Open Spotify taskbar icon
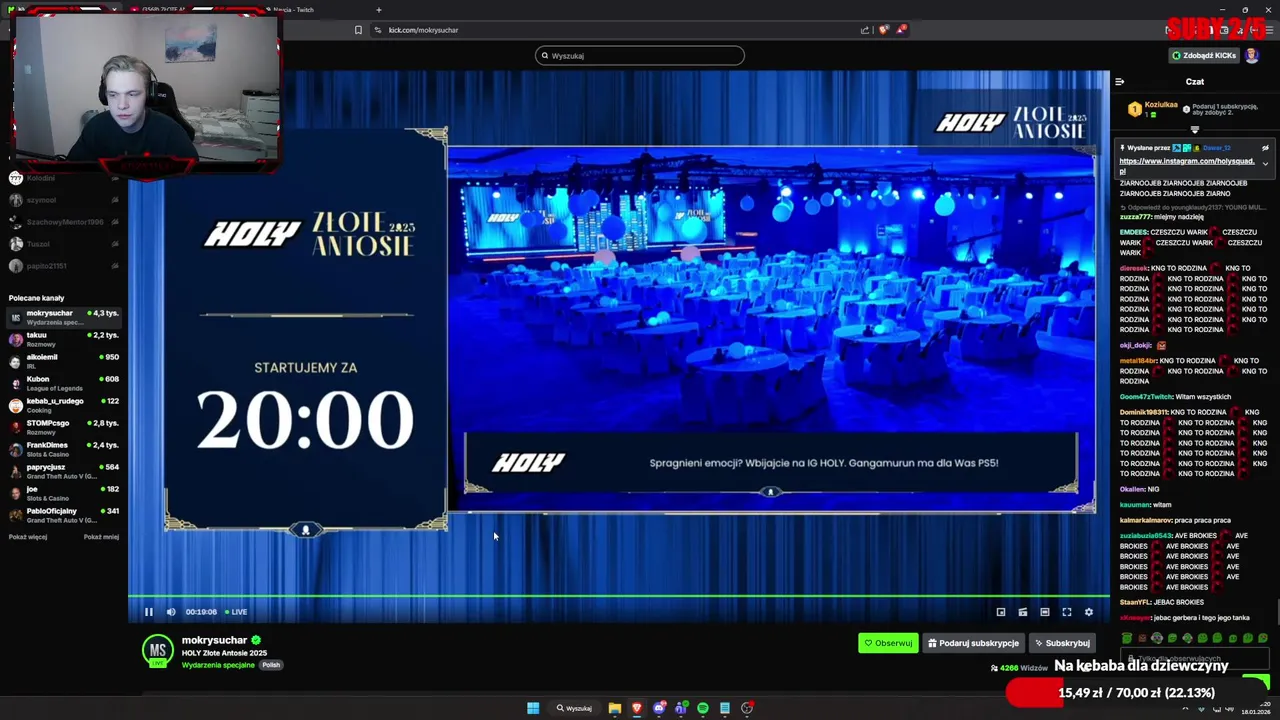This screenshot has height=720, width=1280. pos(703,708)
